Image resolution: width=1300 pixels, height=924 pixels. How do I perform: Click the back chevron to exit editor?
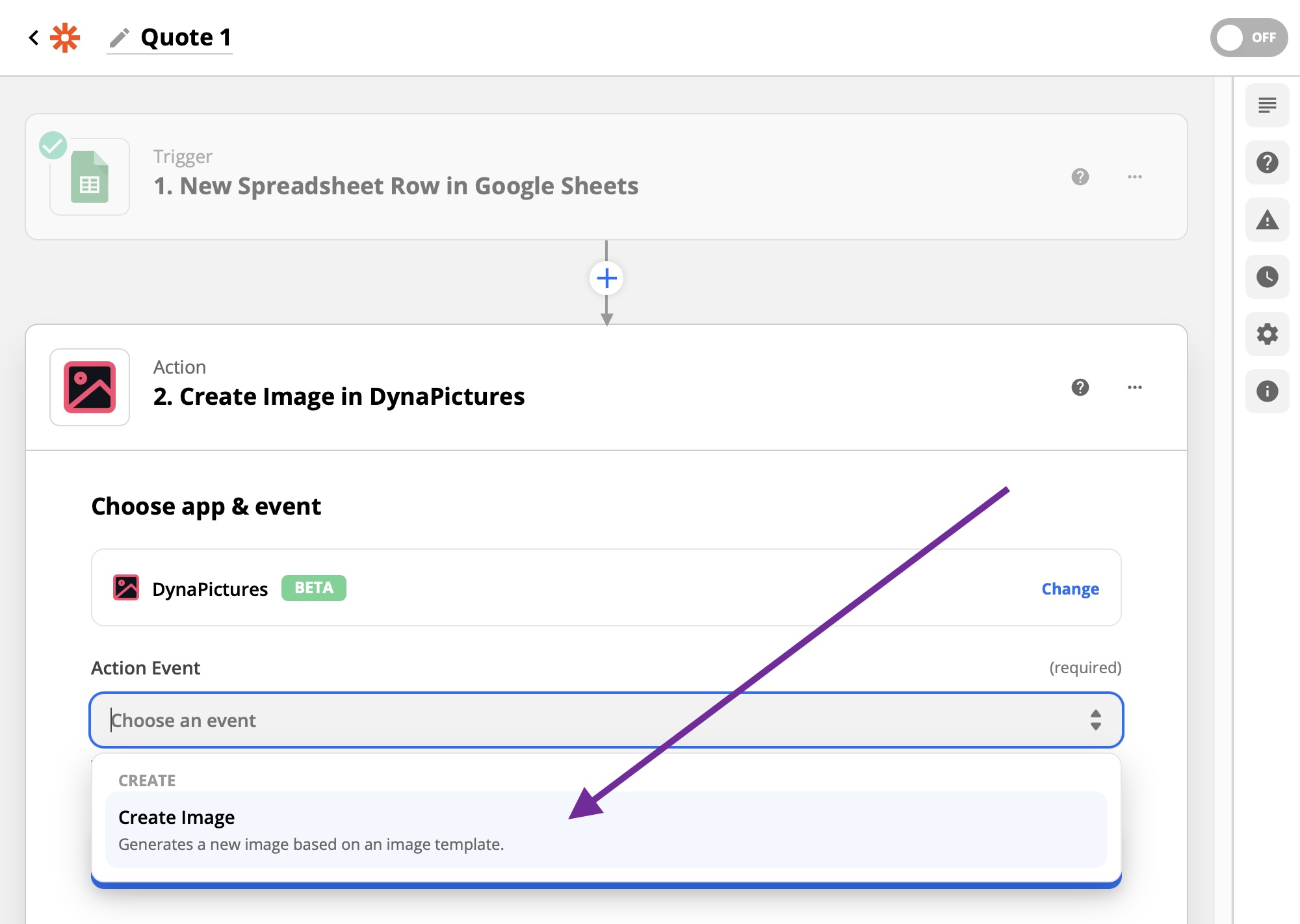click(33, 37)
